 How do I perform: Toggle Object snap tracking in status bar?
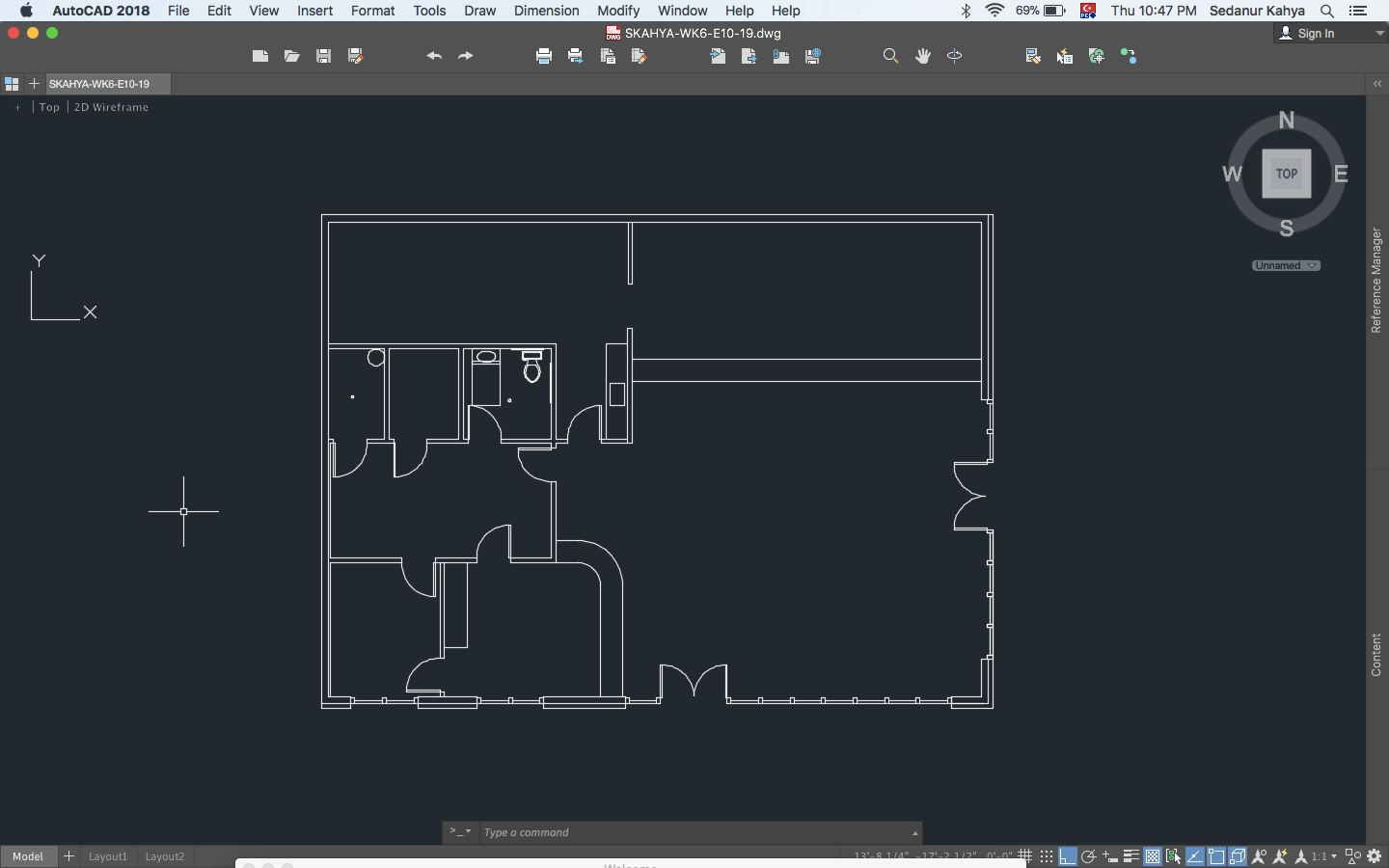pos(1195,856)
